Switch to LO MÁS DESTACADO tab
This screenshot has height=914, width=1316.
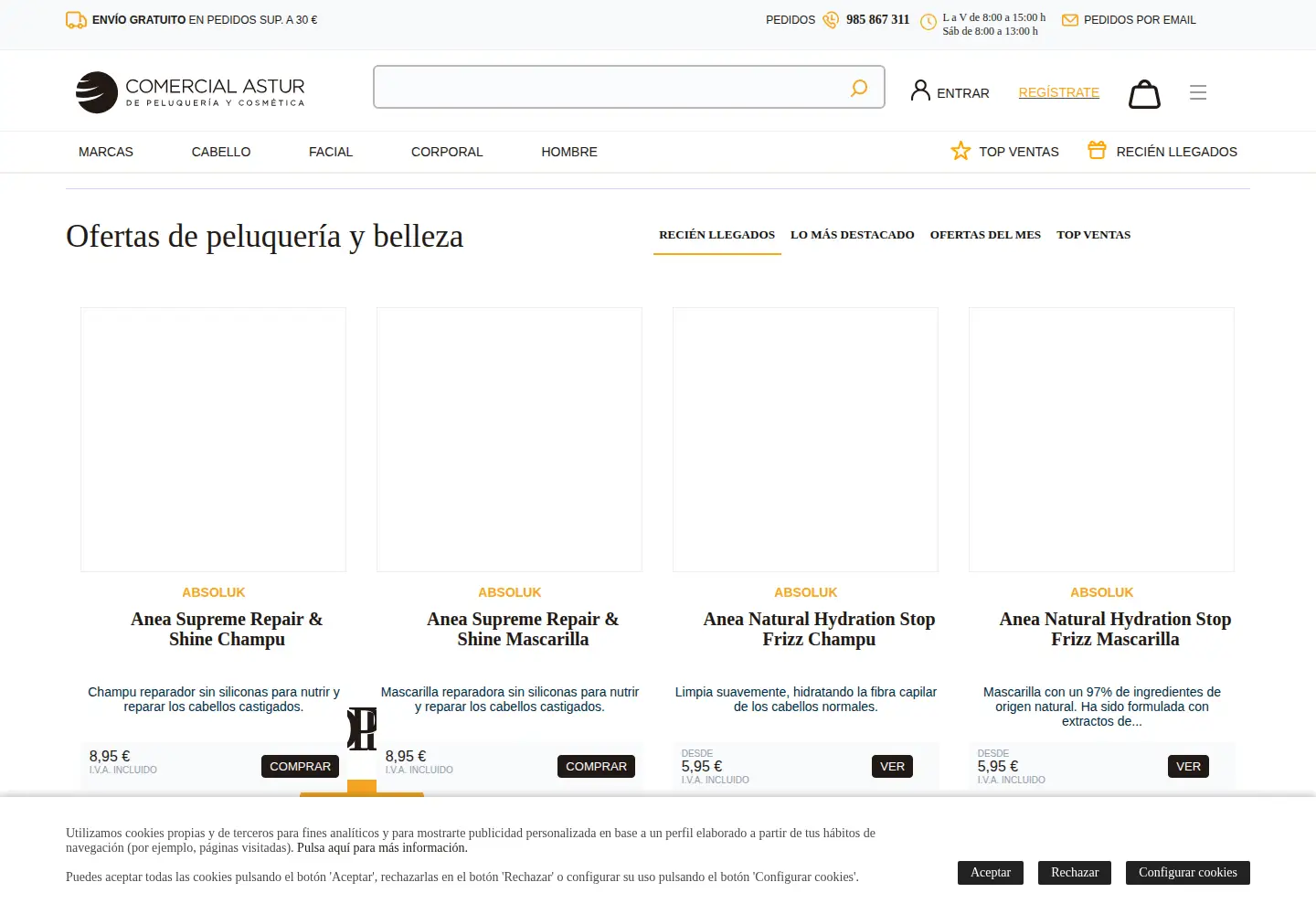853,235
